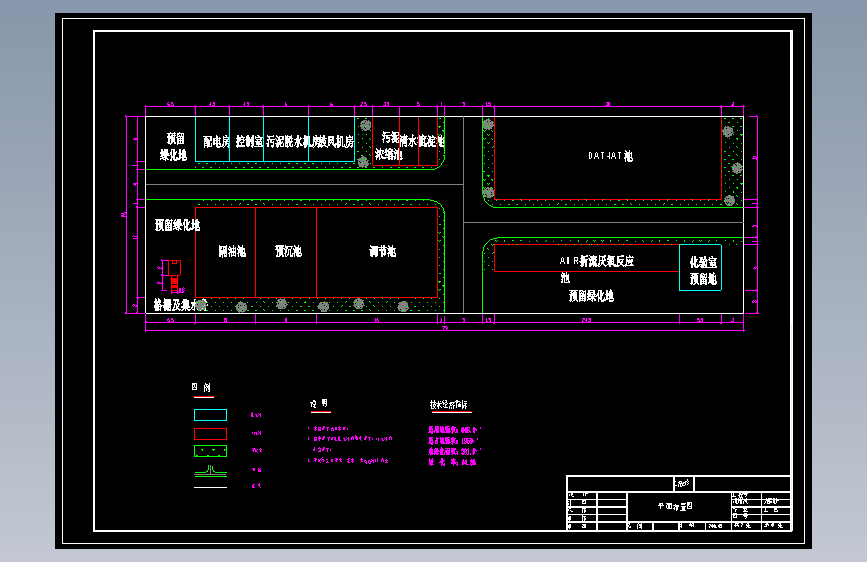Select the 格栅及集水井 label
This screenshot has height=562, width=867.
click(180, 305)
